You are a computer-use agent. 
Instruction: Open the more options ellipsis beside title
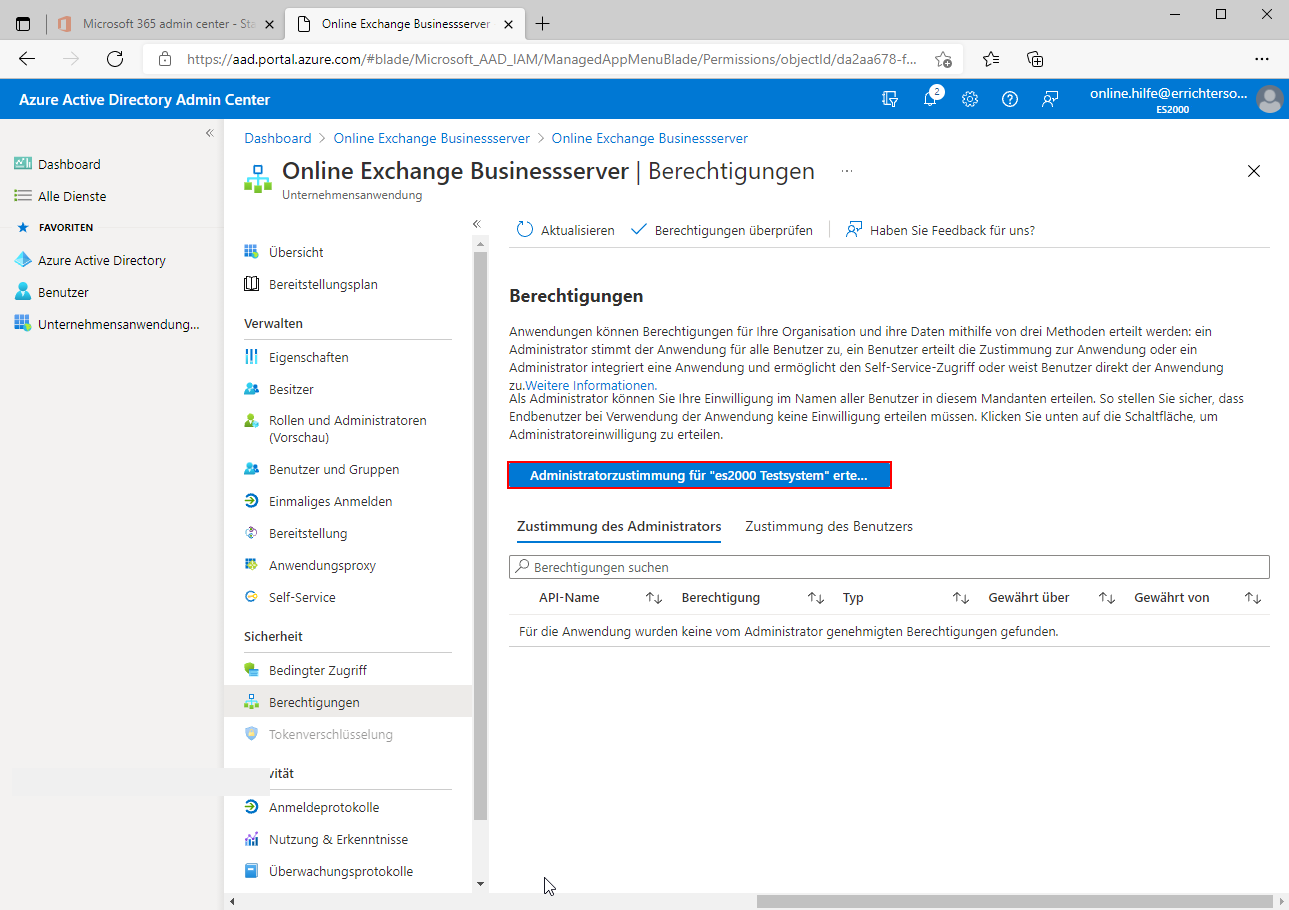click(x=847, y=171)
